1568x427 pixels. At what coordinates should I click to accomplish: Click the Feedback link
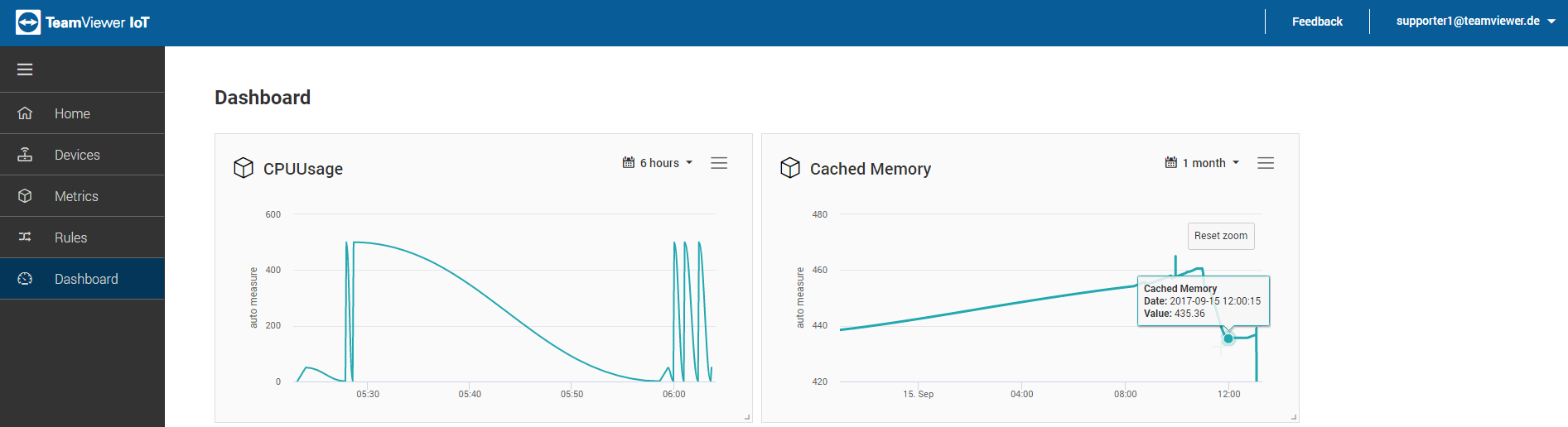(x=1317, y=22)
